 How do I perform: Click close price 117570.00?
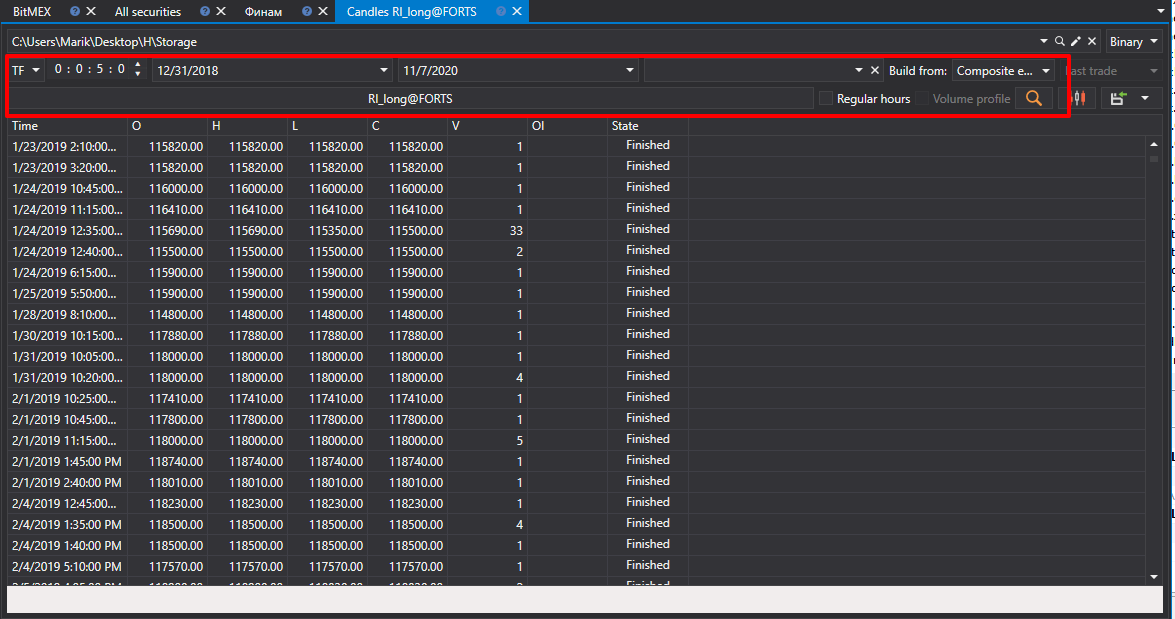click(416, 566)
